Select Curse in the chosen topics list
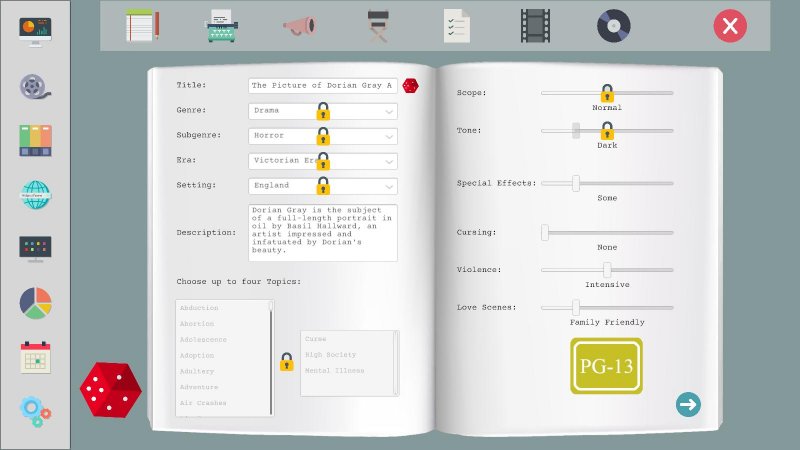The image size is (800, 450). (x=315, y=339)
